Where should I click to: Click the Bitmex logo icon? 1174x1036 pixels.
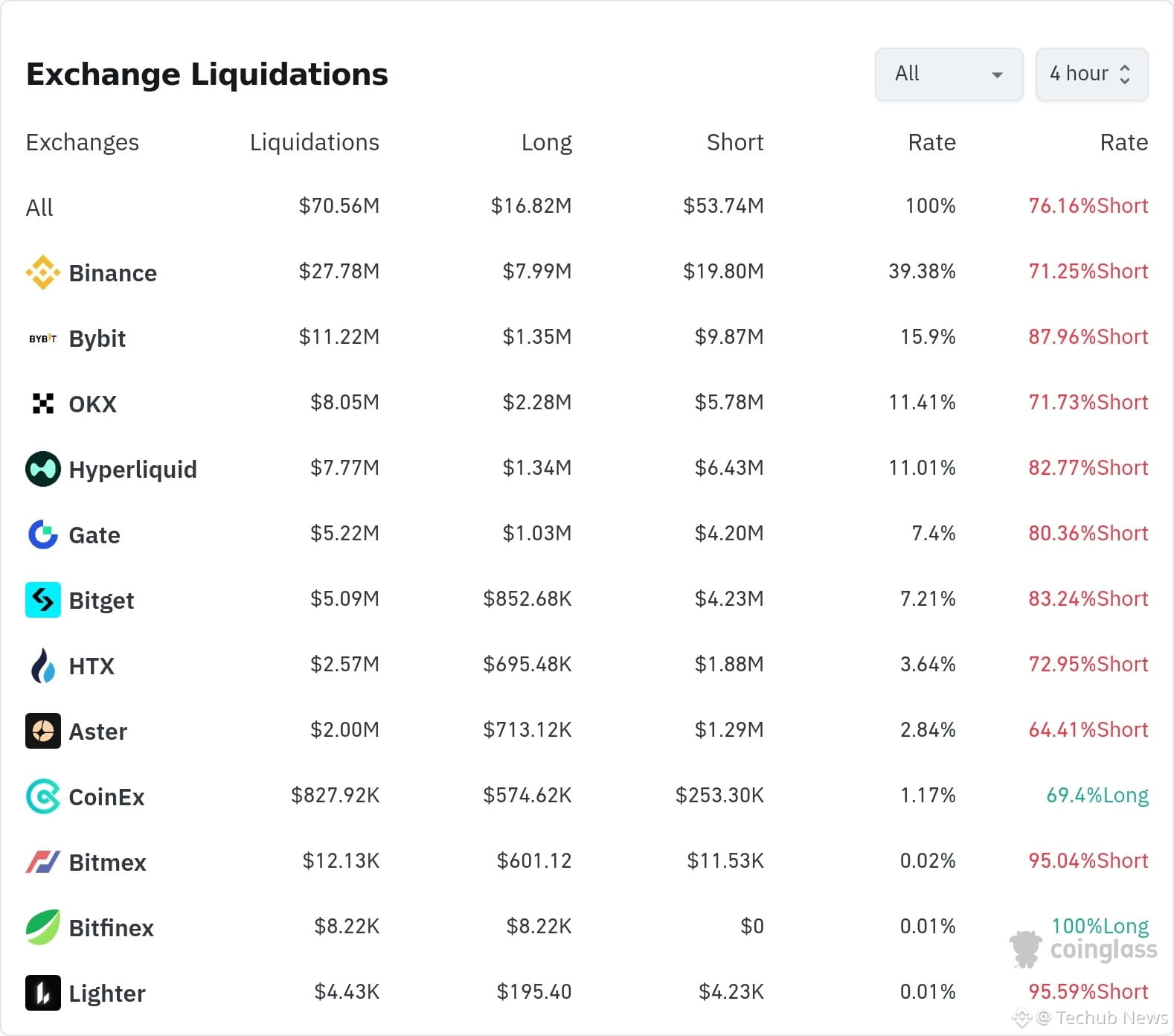pyautogui.click(x=43, y=862)
